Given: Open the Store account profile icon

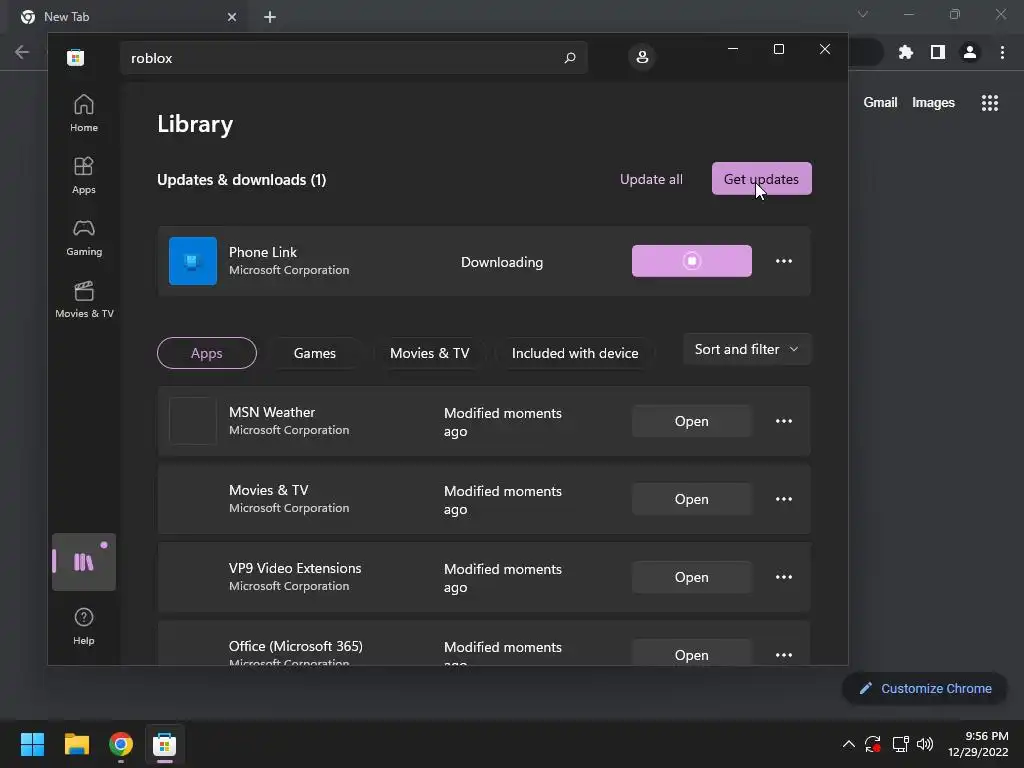Looking at the screenshot, I should click(642, 57).
